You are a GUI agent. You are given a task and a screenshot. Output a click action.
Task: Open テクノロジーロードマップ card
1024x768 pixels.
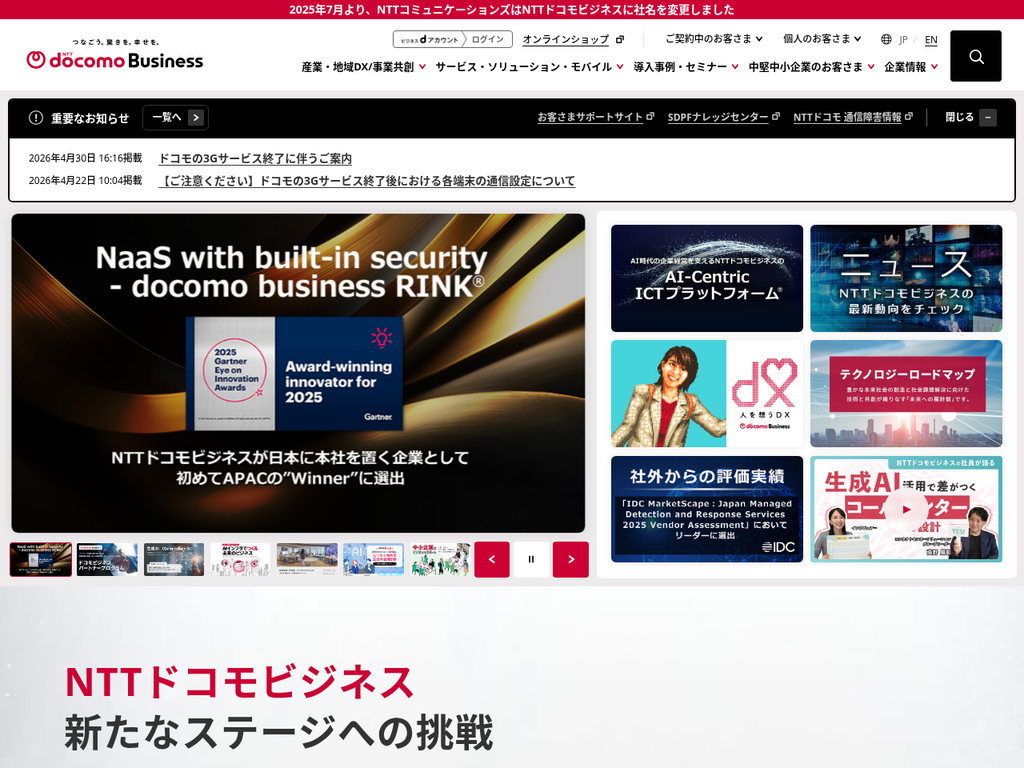906,394
